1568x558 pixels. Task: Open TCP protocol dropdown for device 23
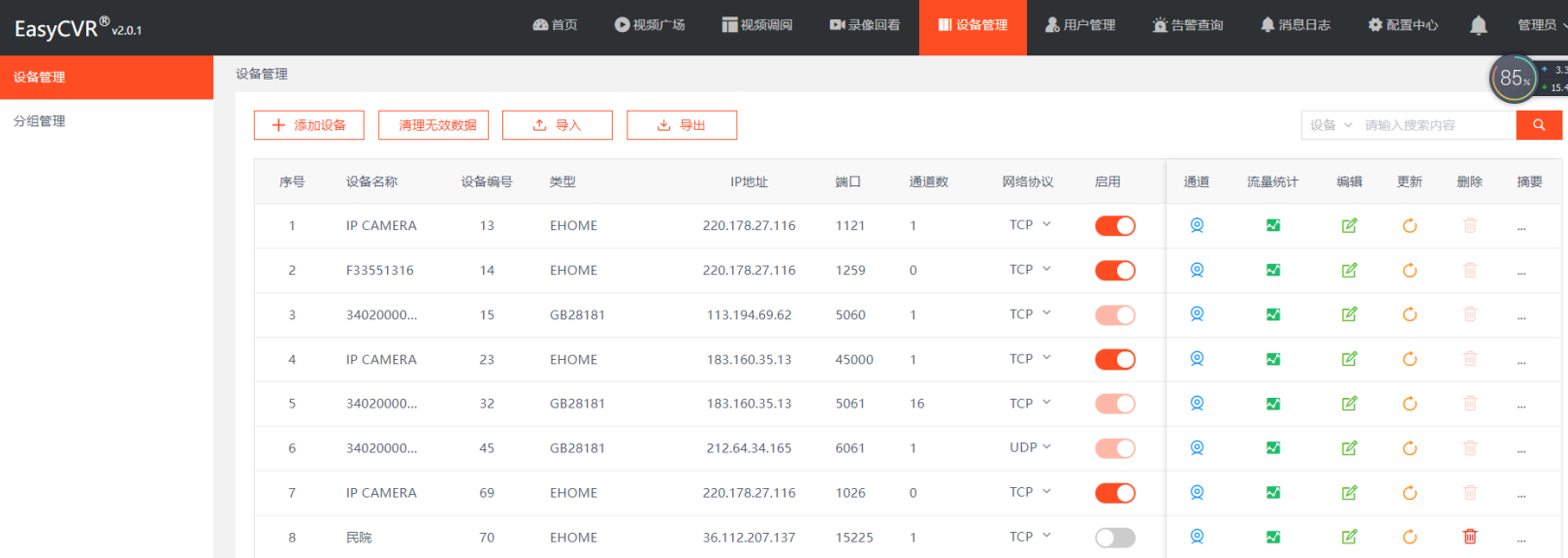point(1030,358)
